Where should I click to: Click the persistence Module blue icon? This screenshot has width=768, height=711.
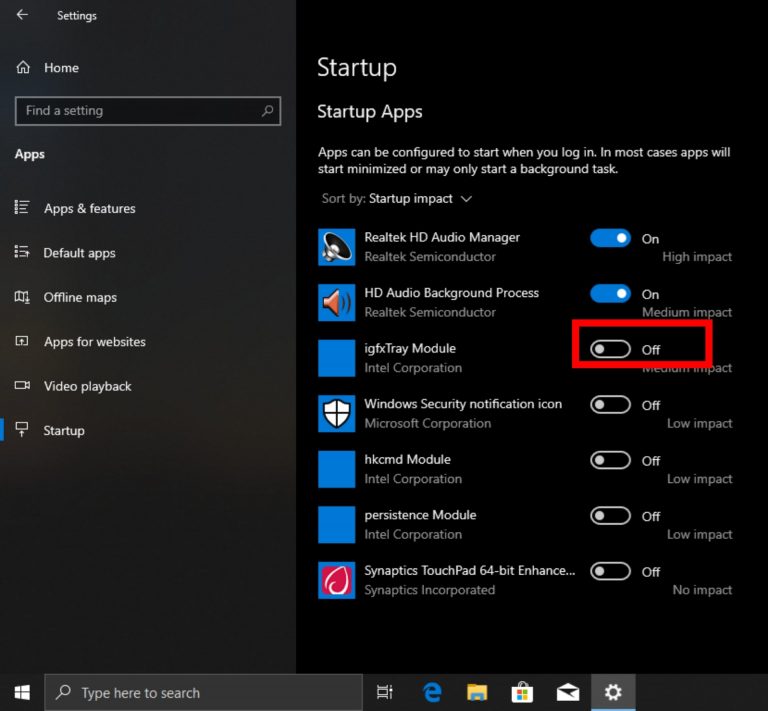pyautogui.click(x=336, y=525)
